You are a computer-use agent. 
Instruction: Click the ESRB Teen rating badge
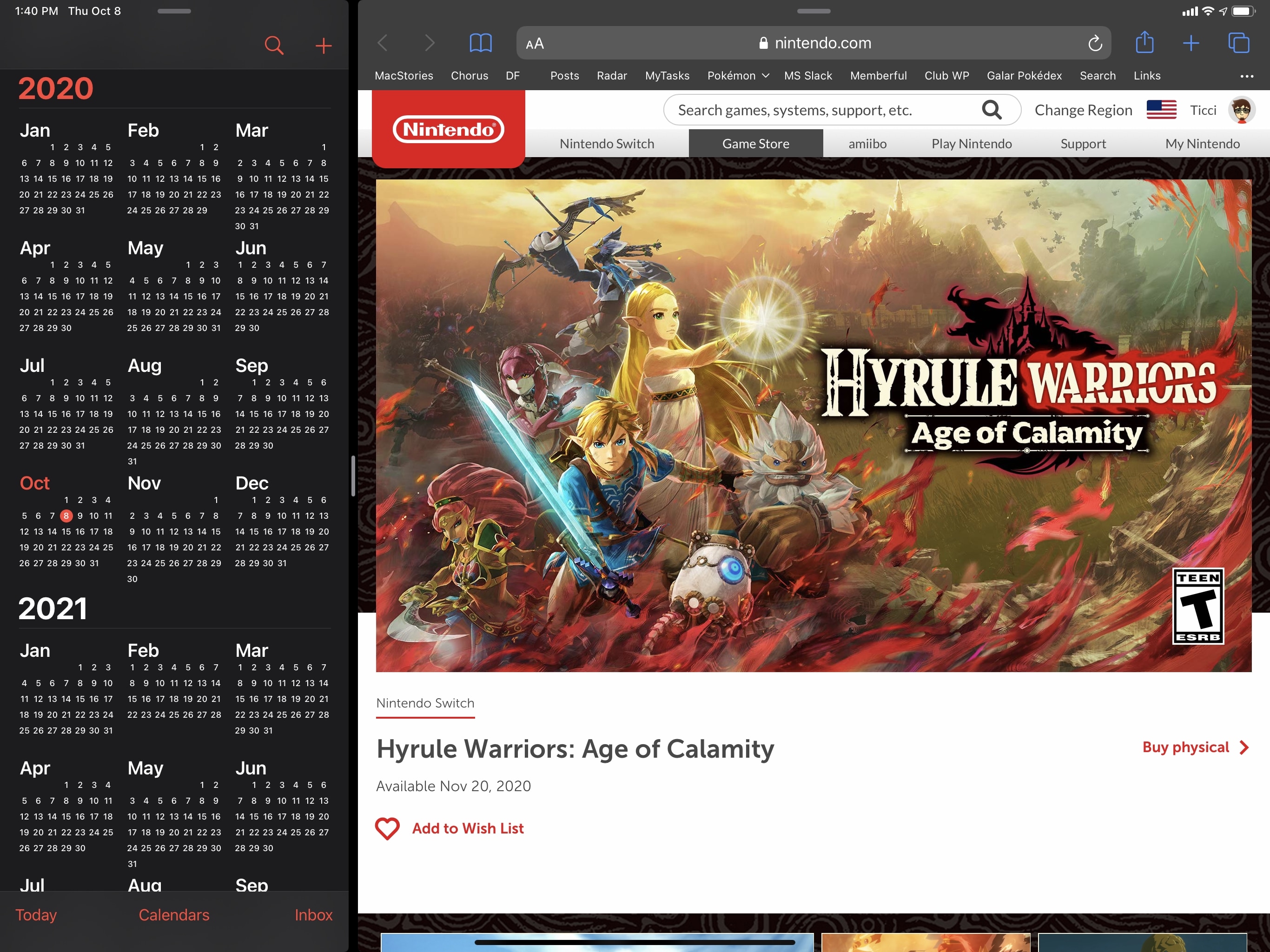coord(1197,606)
